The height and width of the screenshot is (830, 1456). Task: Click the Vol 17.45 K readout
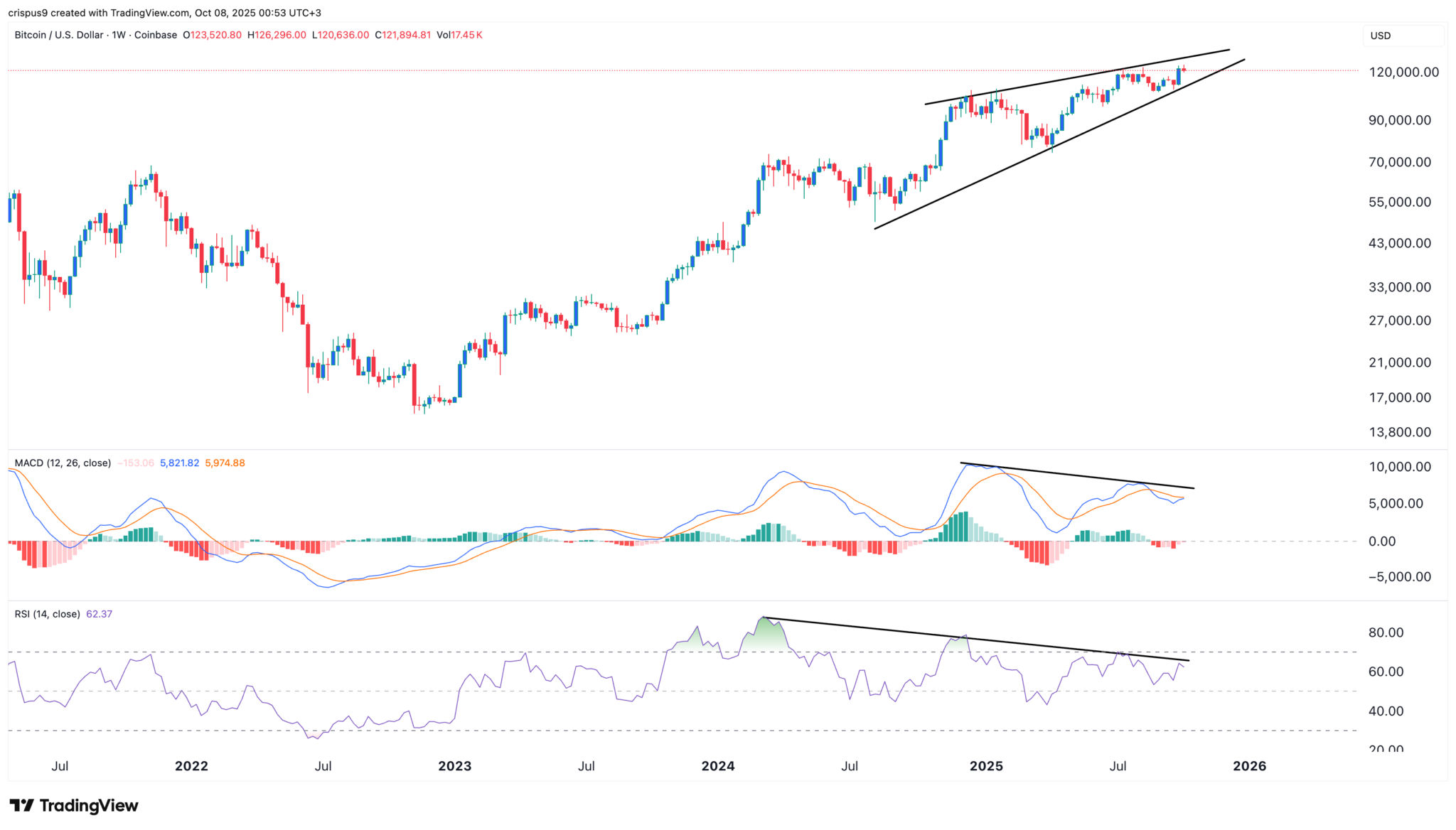coord(459,35)
